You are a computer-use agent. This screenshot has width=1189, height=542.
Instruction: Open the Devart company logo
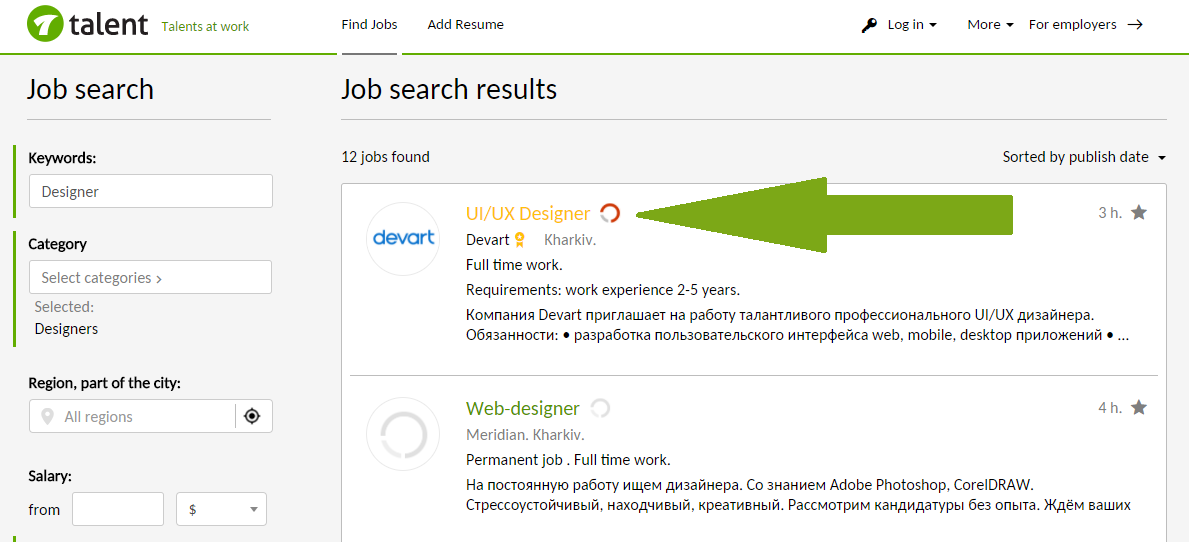click(403, 238)
